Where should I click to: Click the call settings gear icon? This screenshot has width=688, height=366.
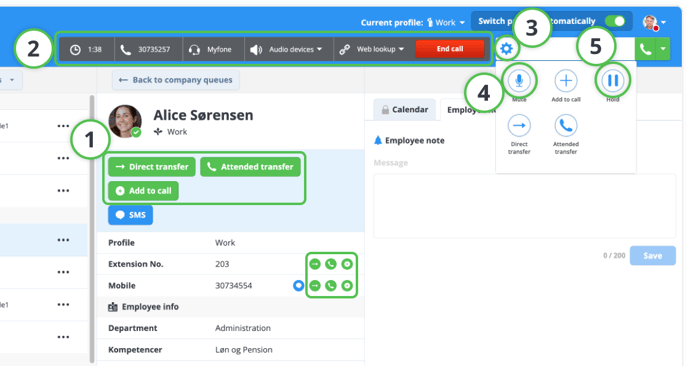506,49
